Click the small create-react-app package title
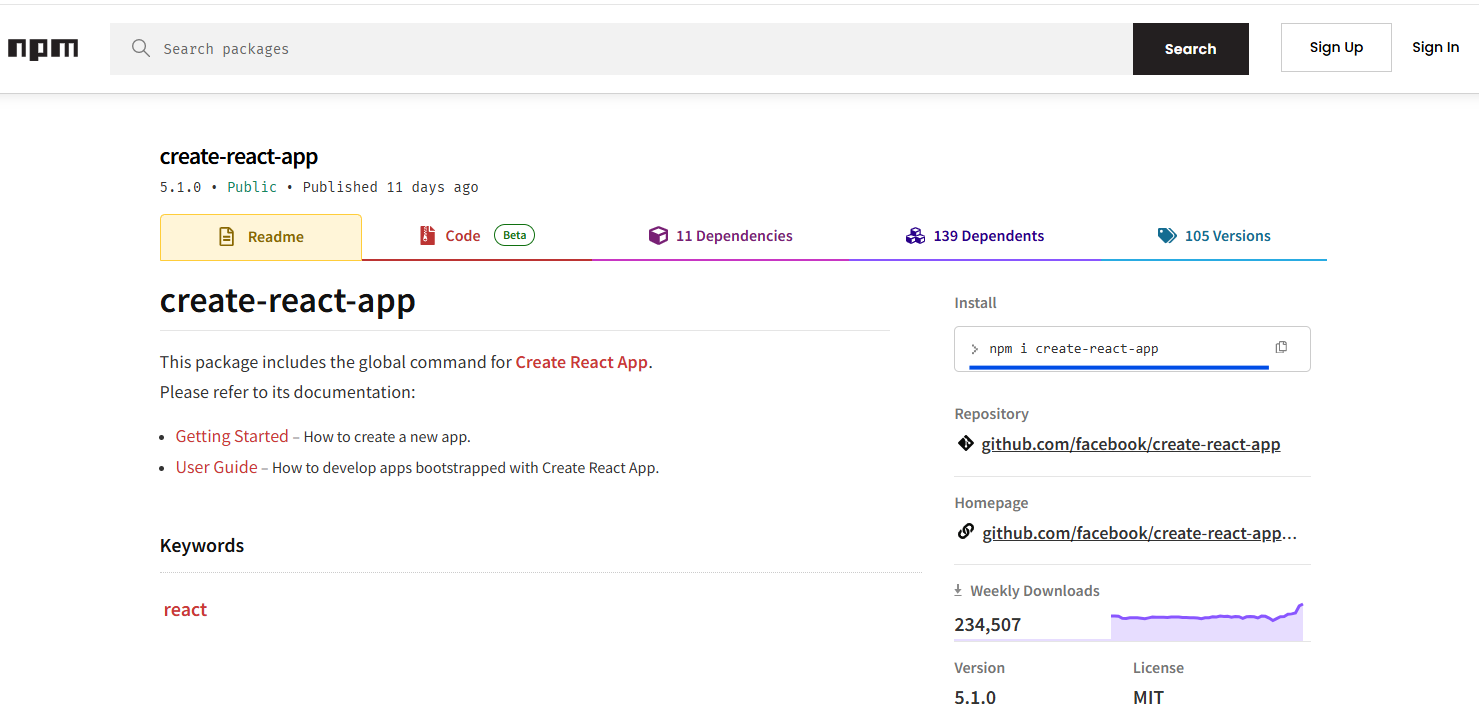The height and width of the screenshot is (704, 1479). pyautogui.click(x=239, y=156)
